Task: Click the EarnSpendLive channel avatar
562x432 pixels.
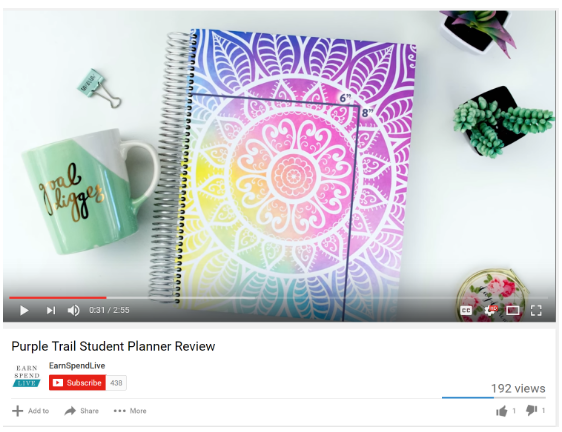Action: click(27, 376)
